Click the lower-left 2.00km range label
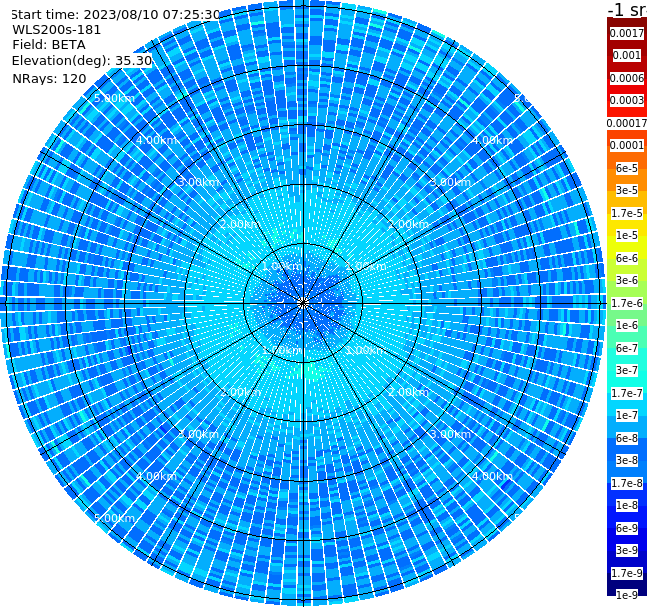Screen dimensions: 647x607 point(241,392)
